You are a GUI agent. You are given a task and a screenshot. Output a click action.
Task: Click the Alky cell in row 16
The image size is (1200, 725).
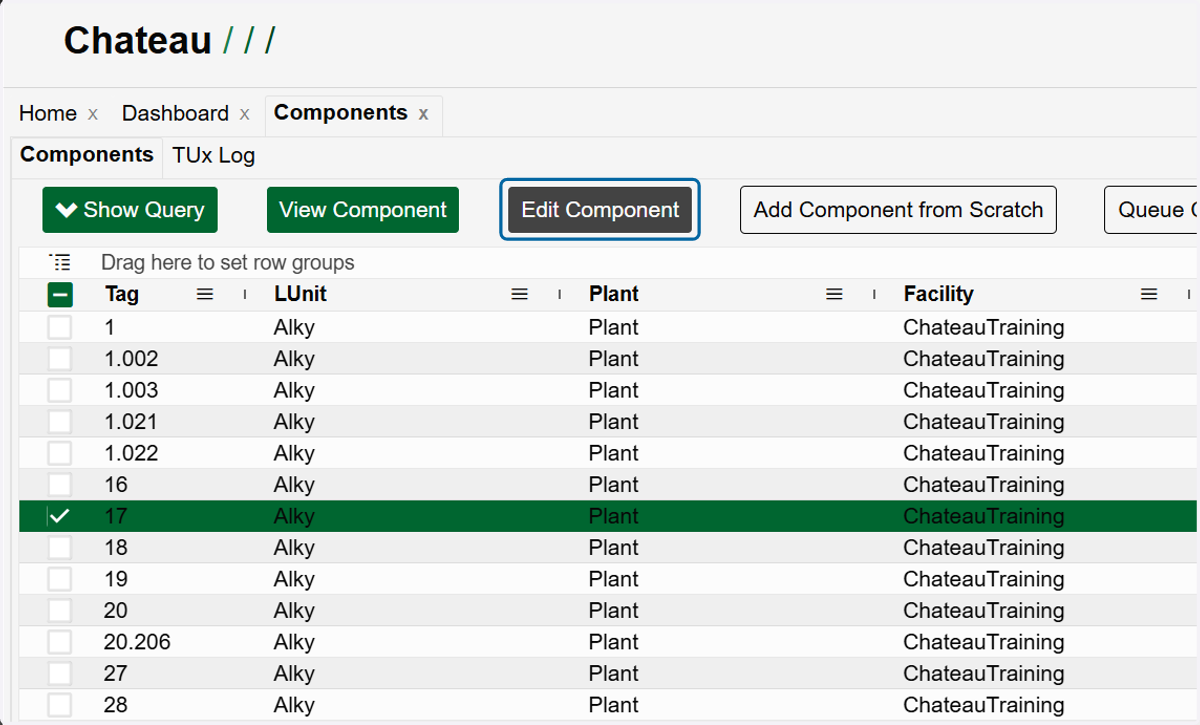click(x=294, y=485)
